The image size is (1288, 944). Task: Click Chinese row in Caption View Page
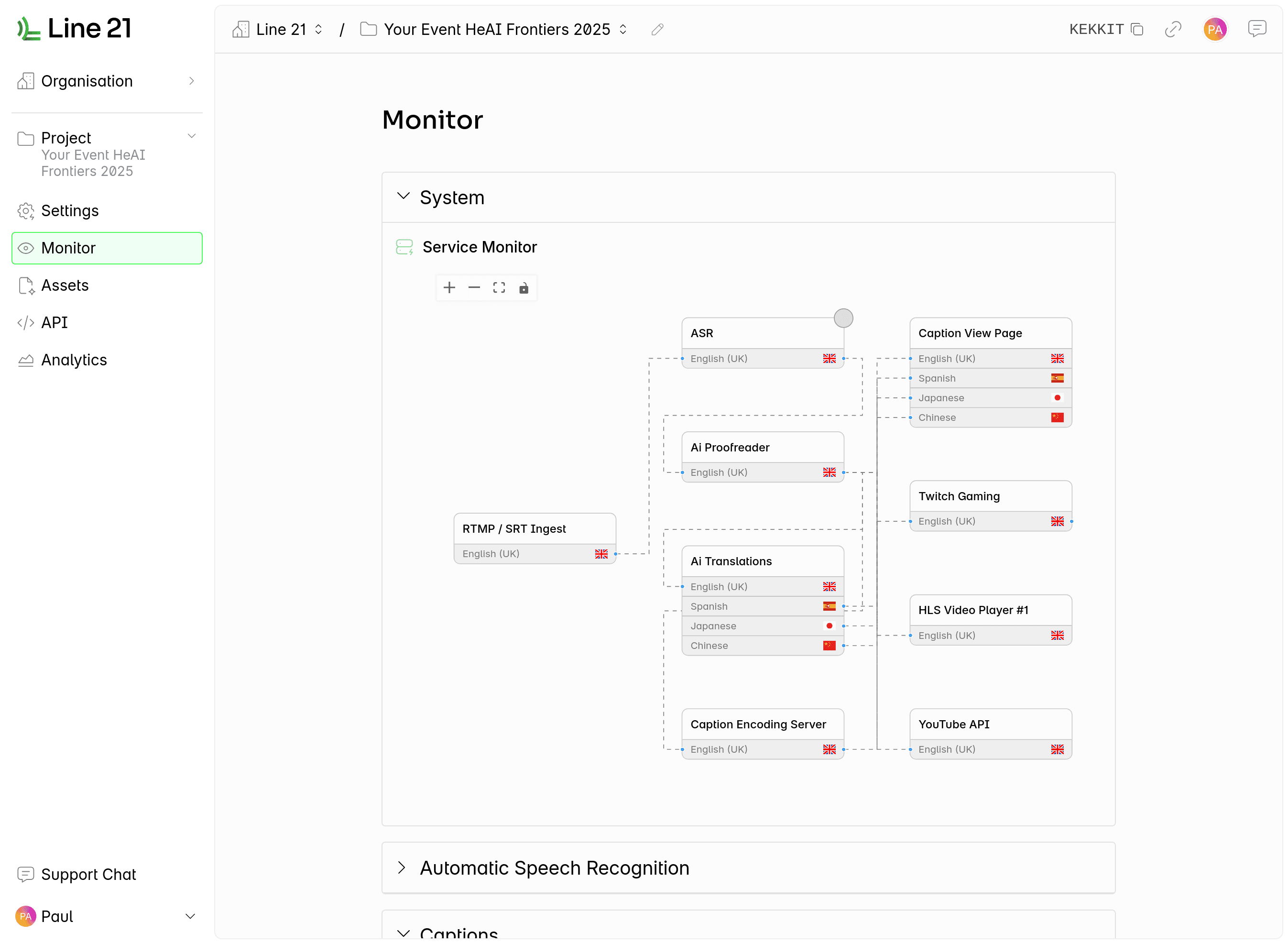[991, 417]
